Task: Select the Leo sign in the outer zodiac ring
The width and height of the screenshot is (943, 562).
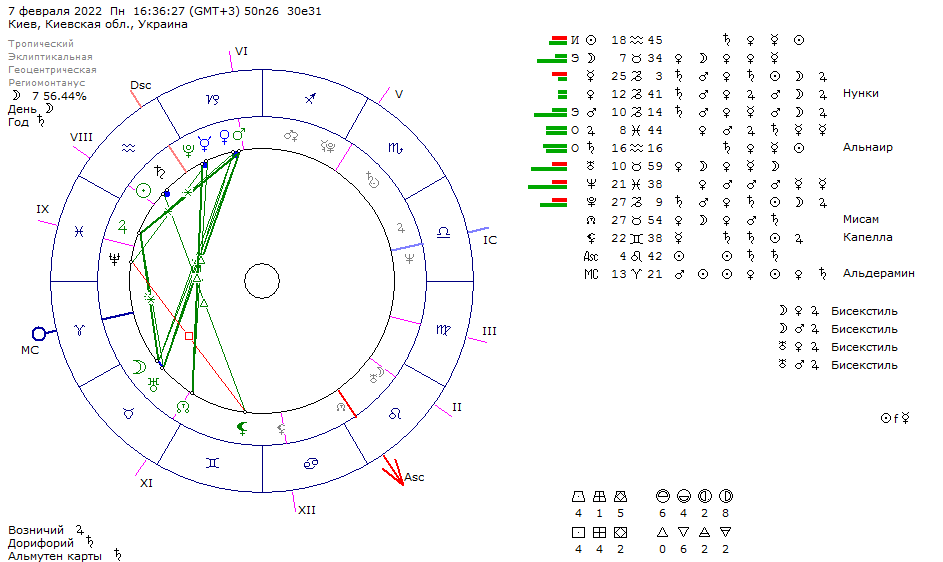Action: pyautogui.click(x=395, y=414)
